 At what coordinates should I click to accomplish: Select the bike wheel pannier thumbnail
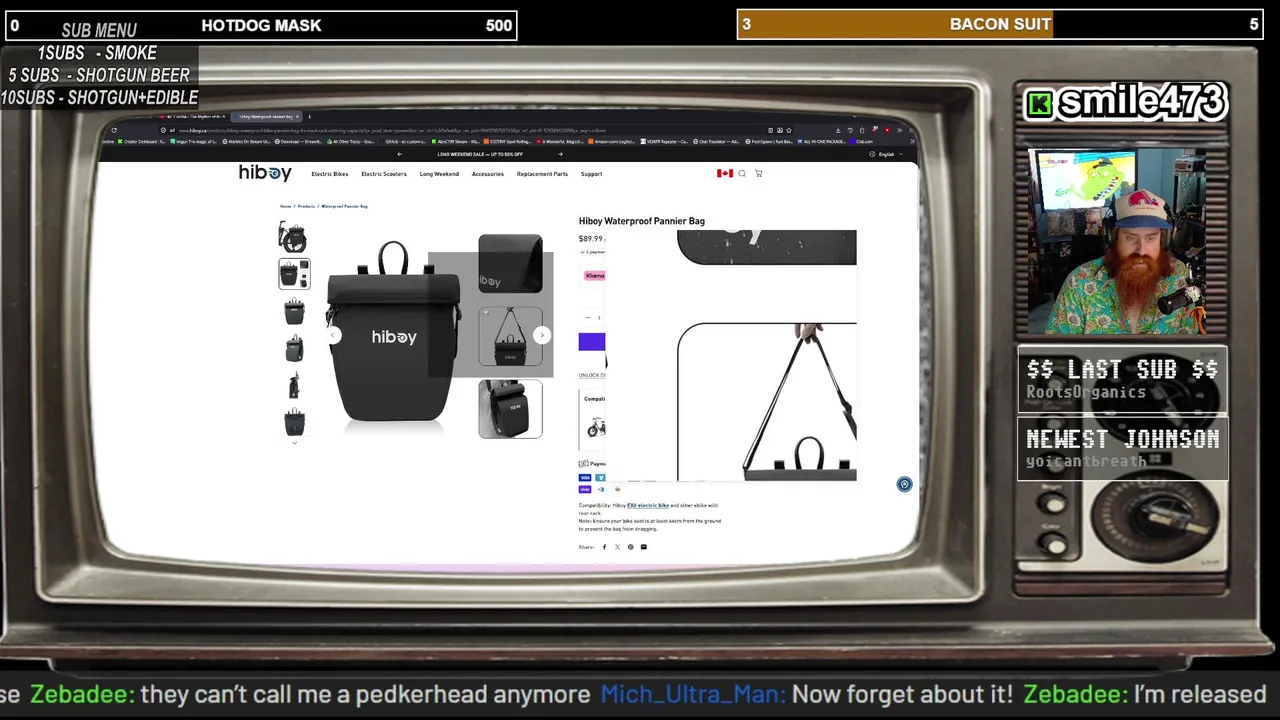point(294,236)
